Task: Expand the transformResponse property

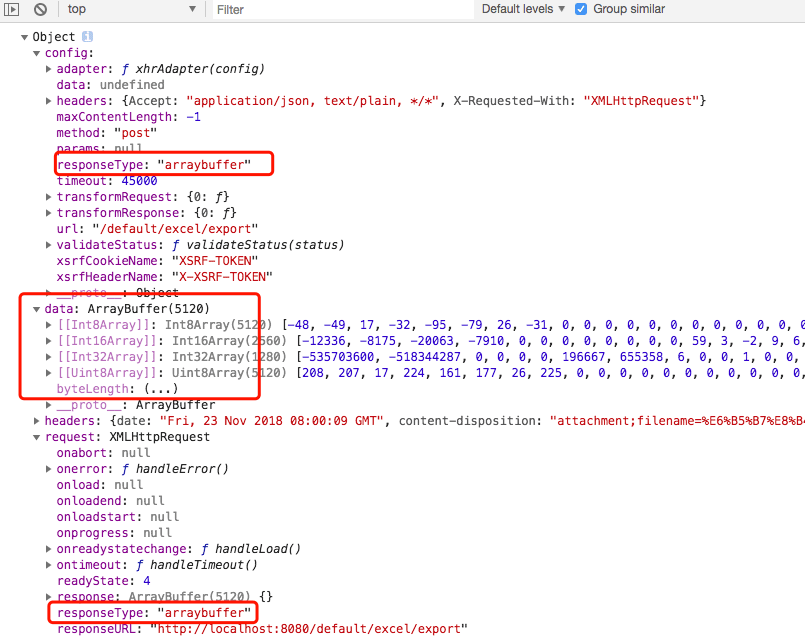Action: click(48, 213)
